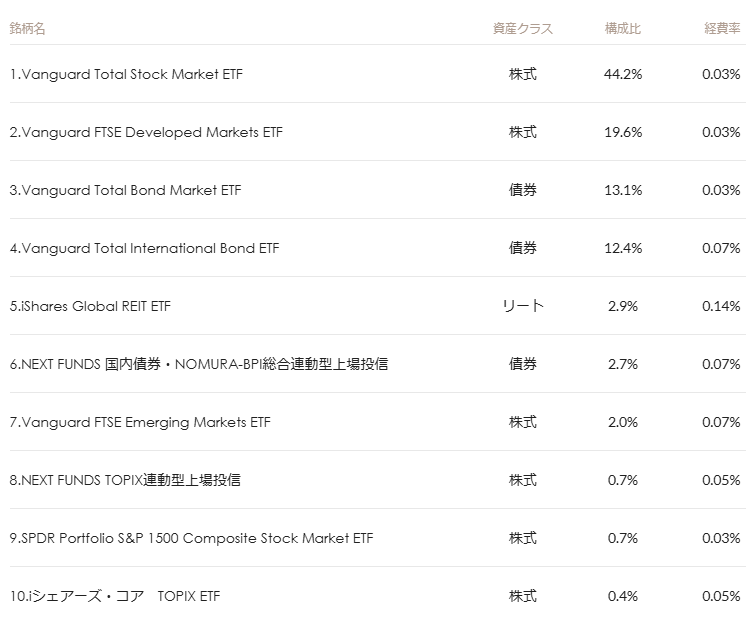Click the 経費率 column header
748x622 pixels.
(721, 29)
